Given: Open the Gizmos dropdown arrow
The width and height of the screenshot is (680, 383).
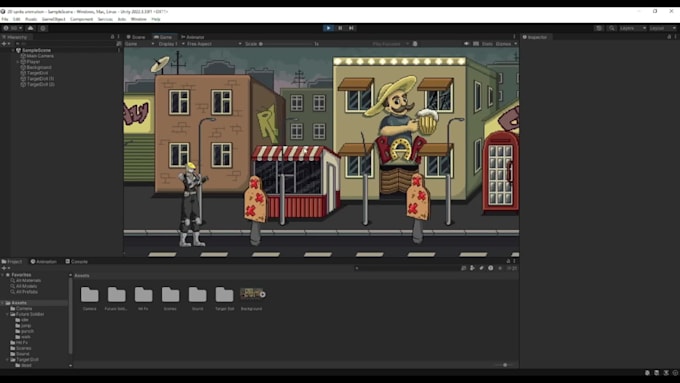Looking at the screenshot, I should click(516, 44).
